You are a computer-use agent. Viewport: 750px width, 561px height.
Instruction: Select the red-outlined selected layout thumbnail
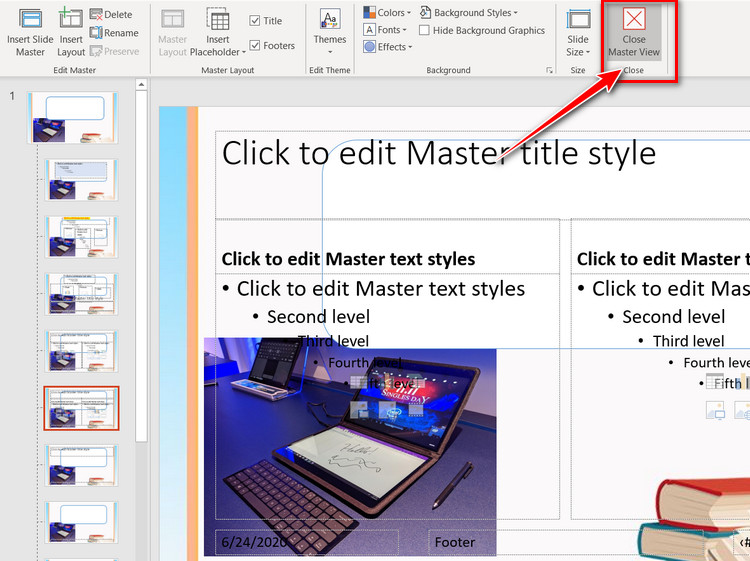81,408
